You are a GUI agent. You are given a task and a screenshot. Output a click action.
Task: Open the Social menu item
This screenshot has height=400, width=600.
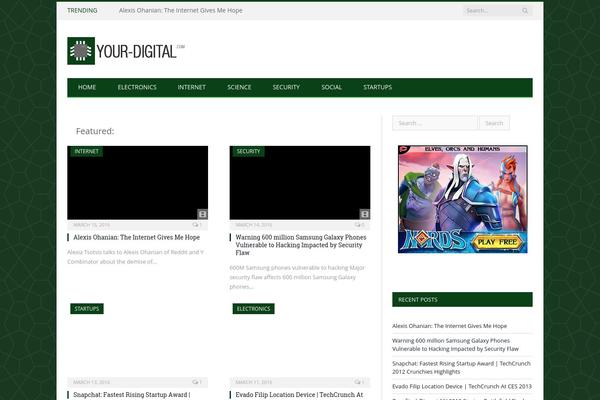(331, 87)
